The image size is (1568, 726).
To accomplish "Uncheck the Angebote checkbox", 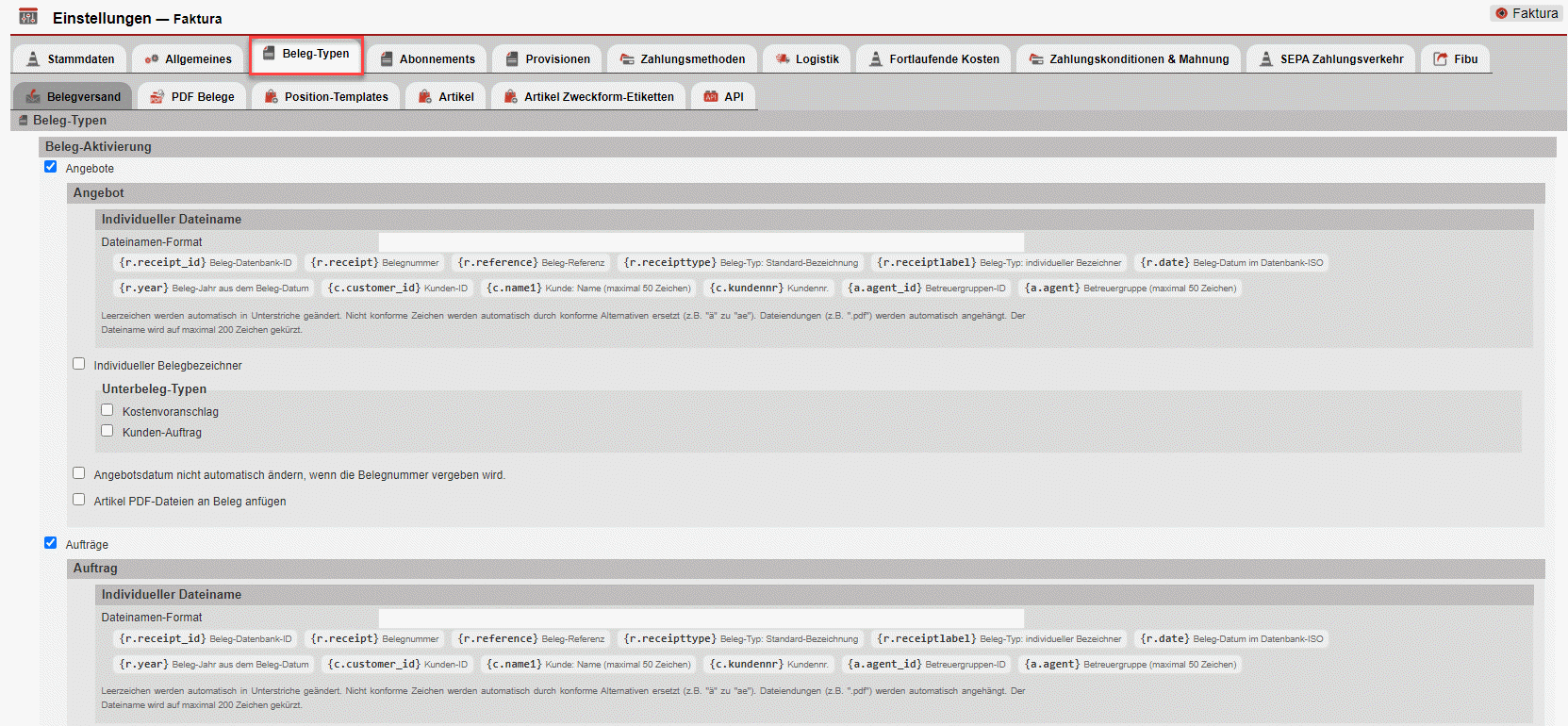I will pos(51,167).
